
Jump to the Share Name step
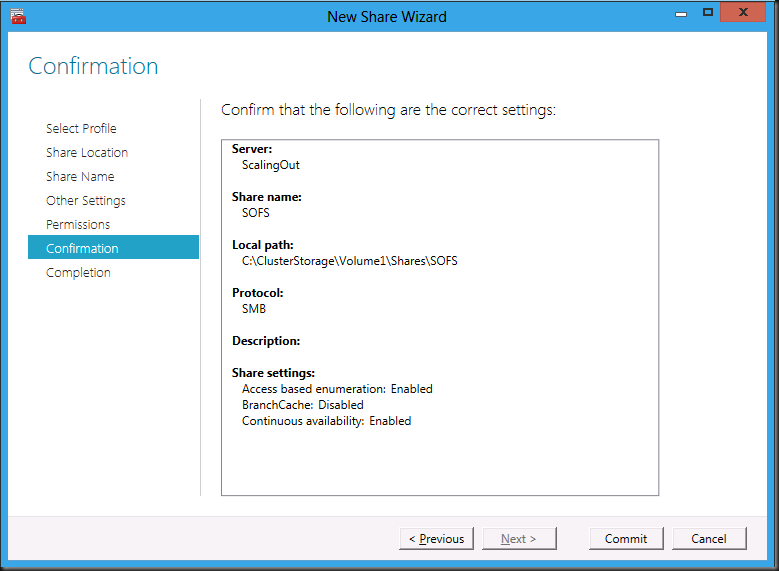coord(80,176)
